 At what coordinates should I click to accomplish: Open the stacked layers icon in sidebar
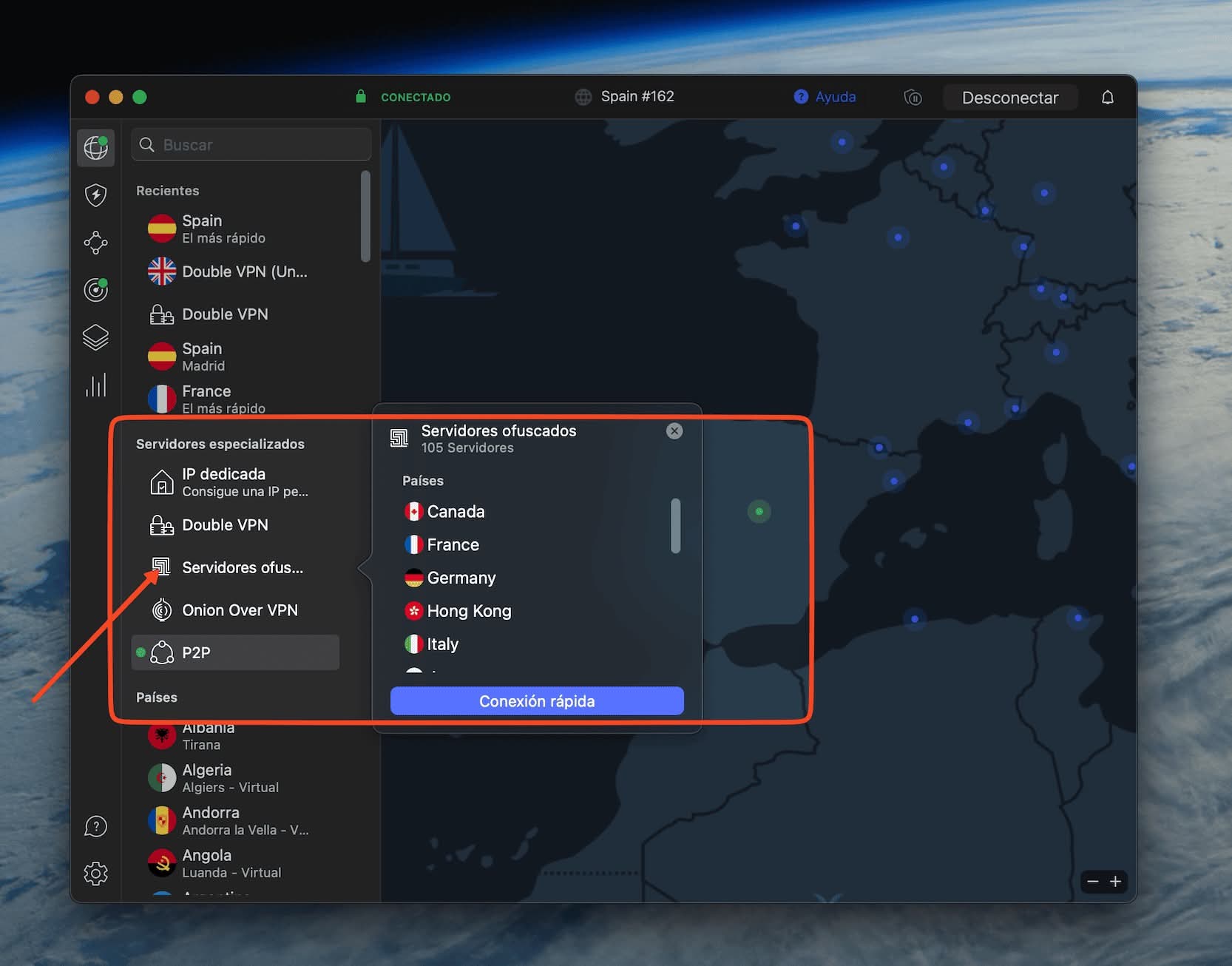click(x=95, y=337)
